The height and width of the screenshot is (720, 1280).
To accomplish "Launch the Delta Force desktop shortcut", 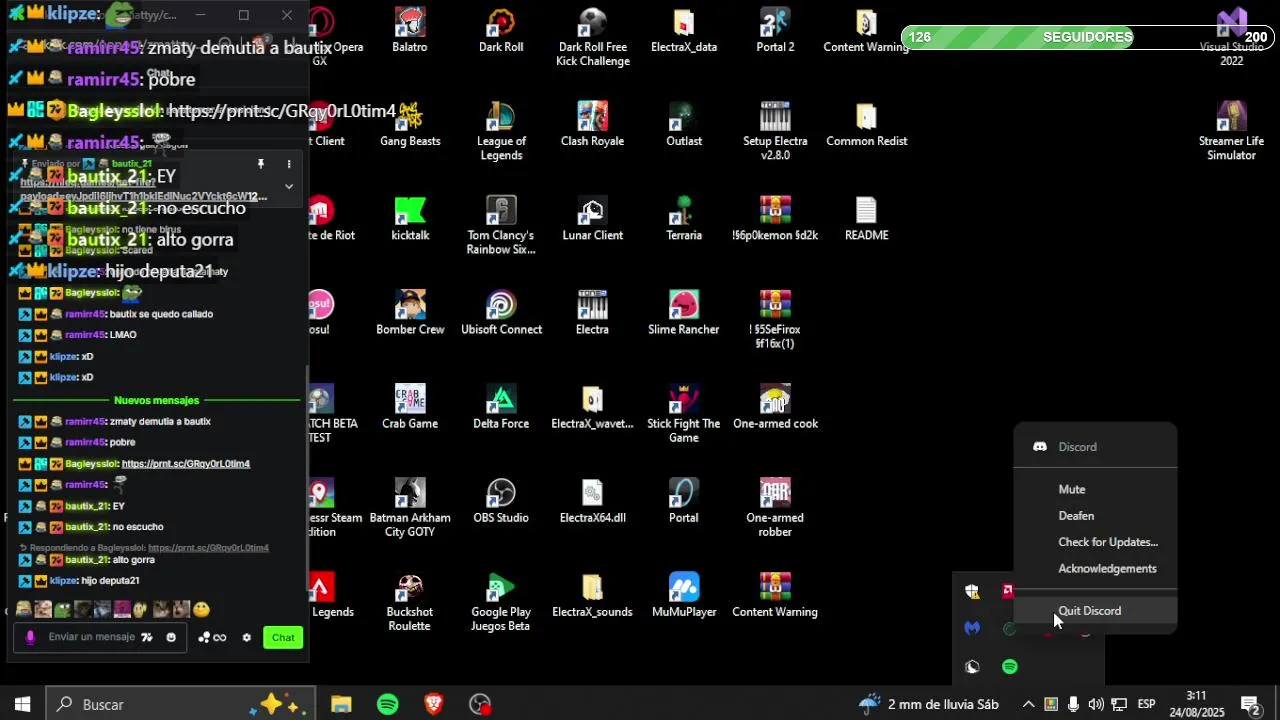I will tap(501, 407).
